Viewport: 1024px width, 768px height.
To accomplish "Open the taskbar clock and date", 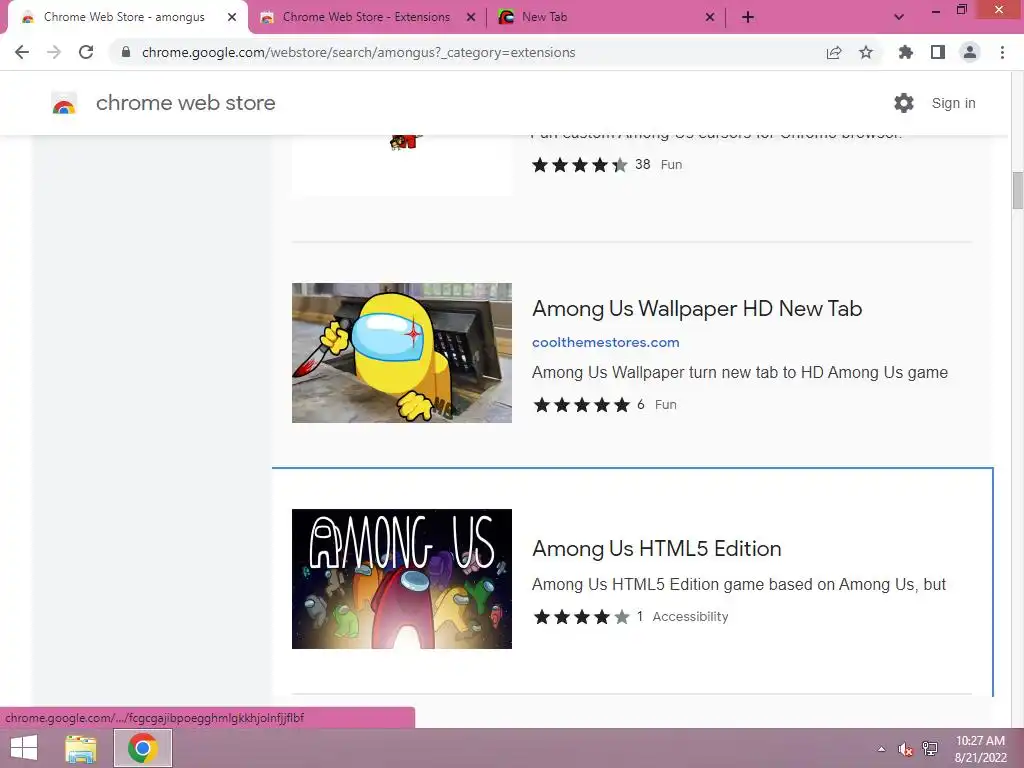I will click(980, 749).
